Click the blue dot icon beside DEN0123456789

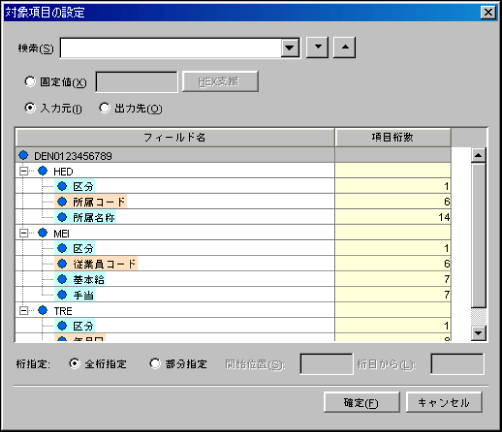pos(24,155)
